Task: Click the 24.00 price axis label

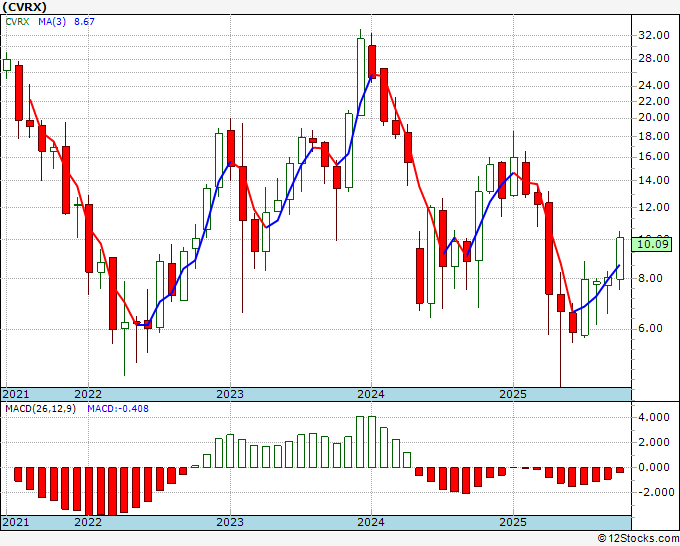Action: (654, 85)
